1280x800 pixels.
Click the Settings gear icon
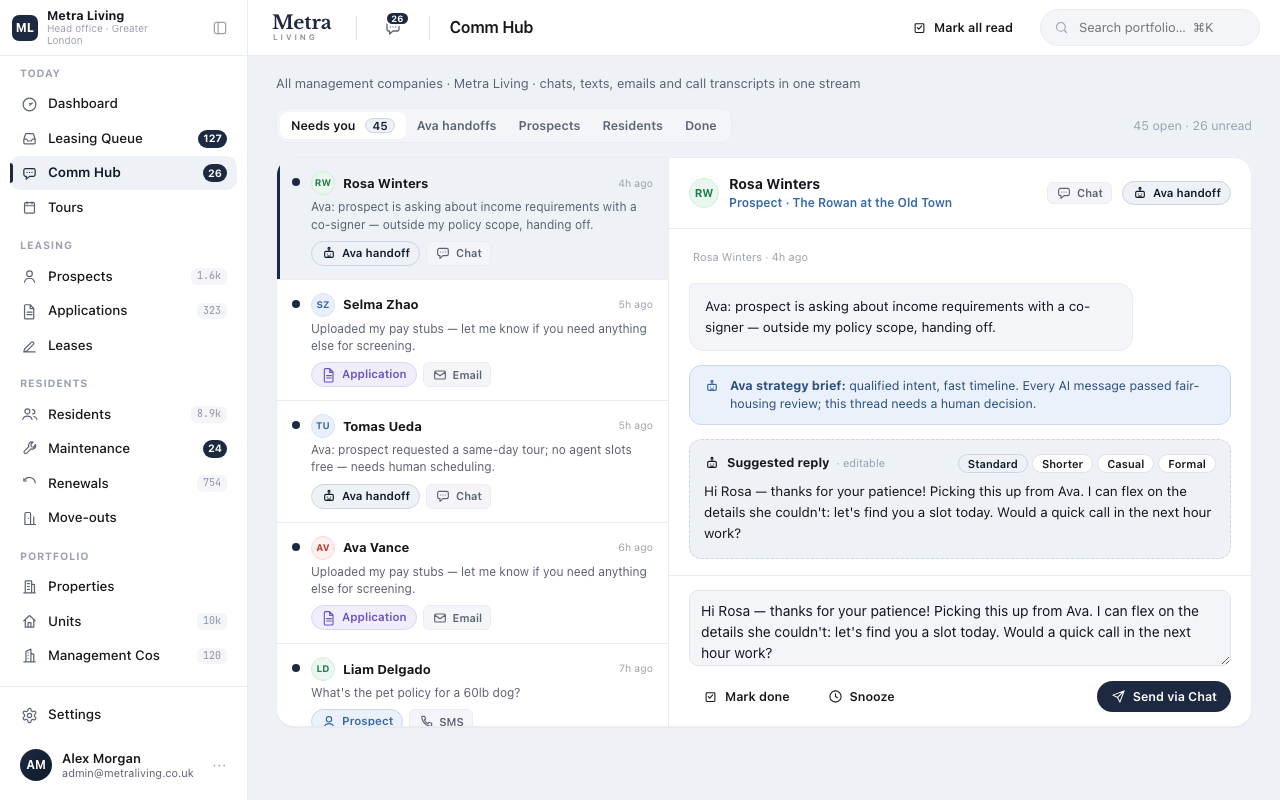[x=30, y=715]
